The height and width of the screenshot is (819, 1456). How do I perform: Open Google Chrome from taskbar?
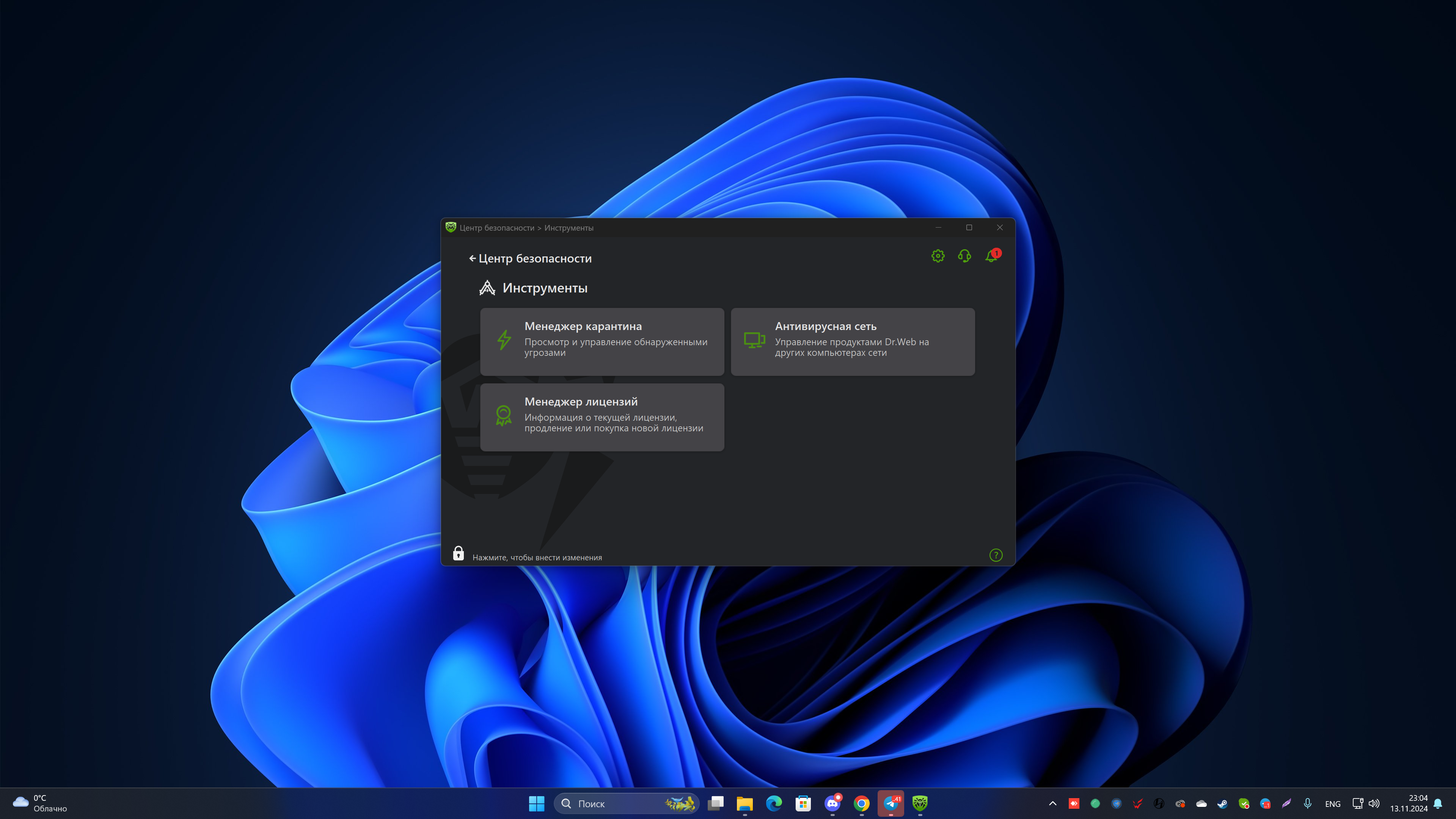coord(861,803)
